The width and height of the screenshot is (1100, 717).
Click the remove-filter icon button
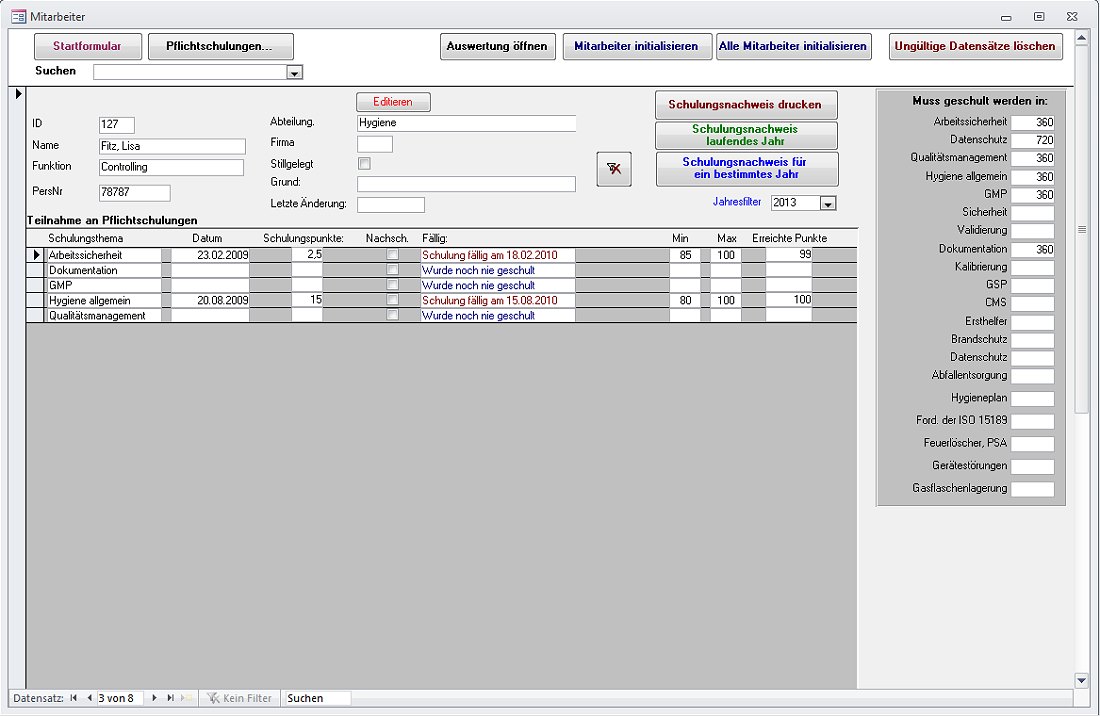tap(614, 170)
